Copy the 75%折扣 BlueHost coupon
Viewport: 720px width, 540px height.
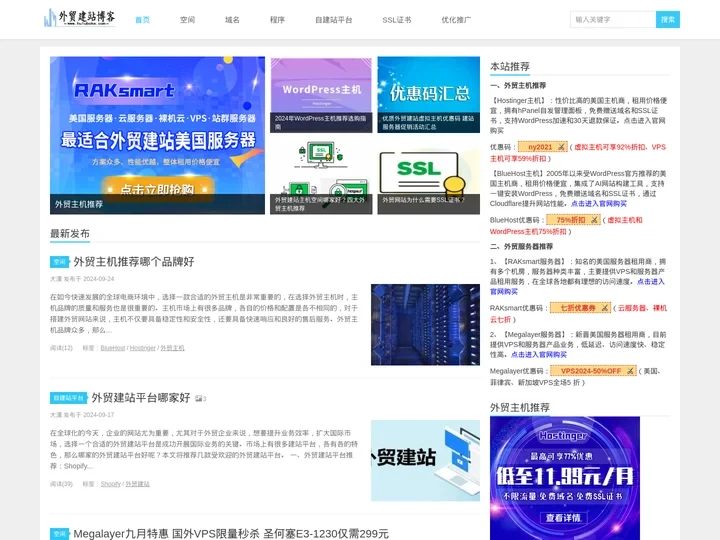point(574,220)
